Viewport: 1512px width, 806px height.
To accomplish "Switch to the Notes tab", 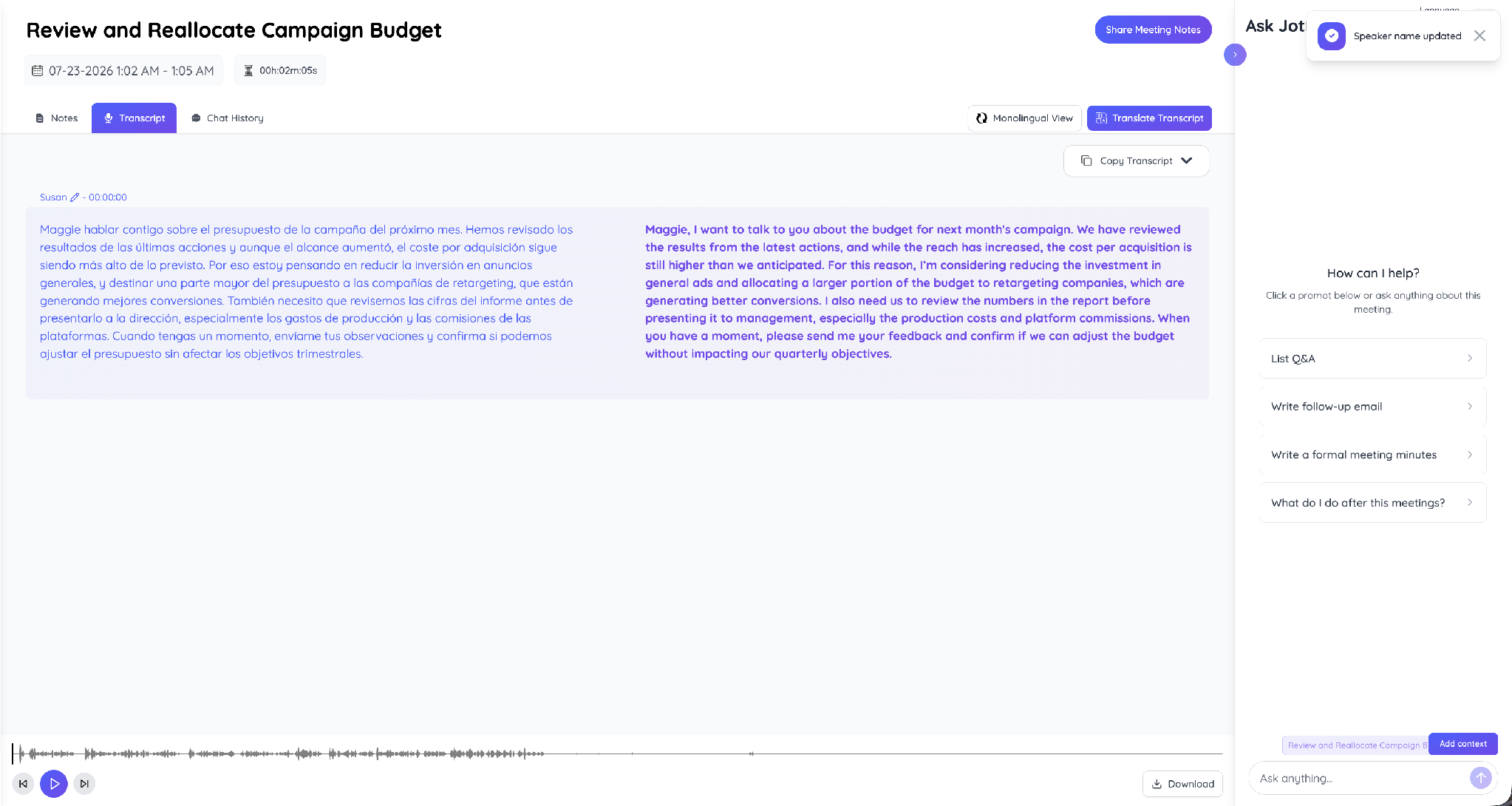I will coord(57,118).
